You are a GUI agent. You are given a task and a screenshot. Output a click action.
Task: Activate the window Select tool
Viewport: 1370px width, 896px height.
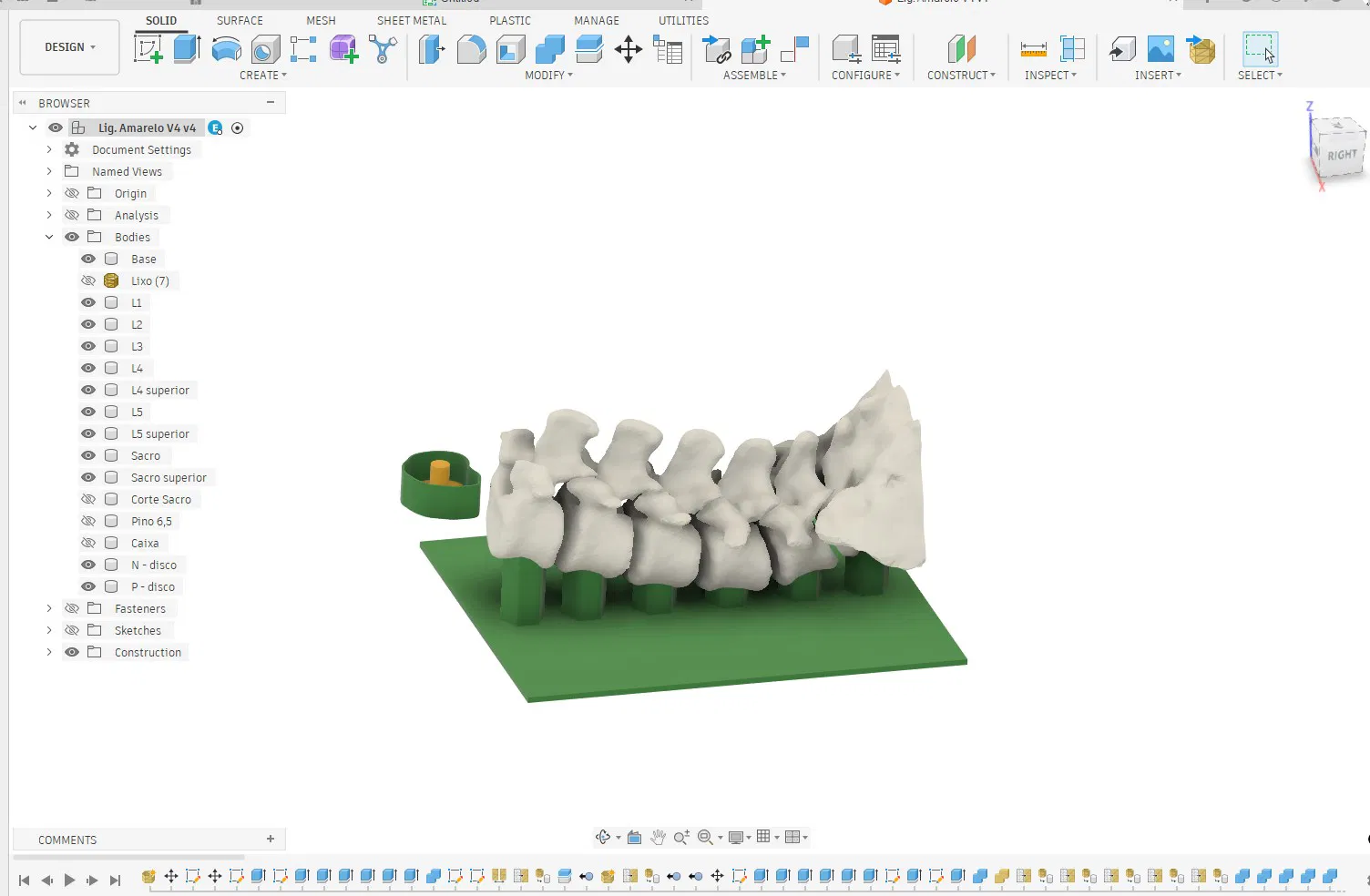coord(1260,49)
